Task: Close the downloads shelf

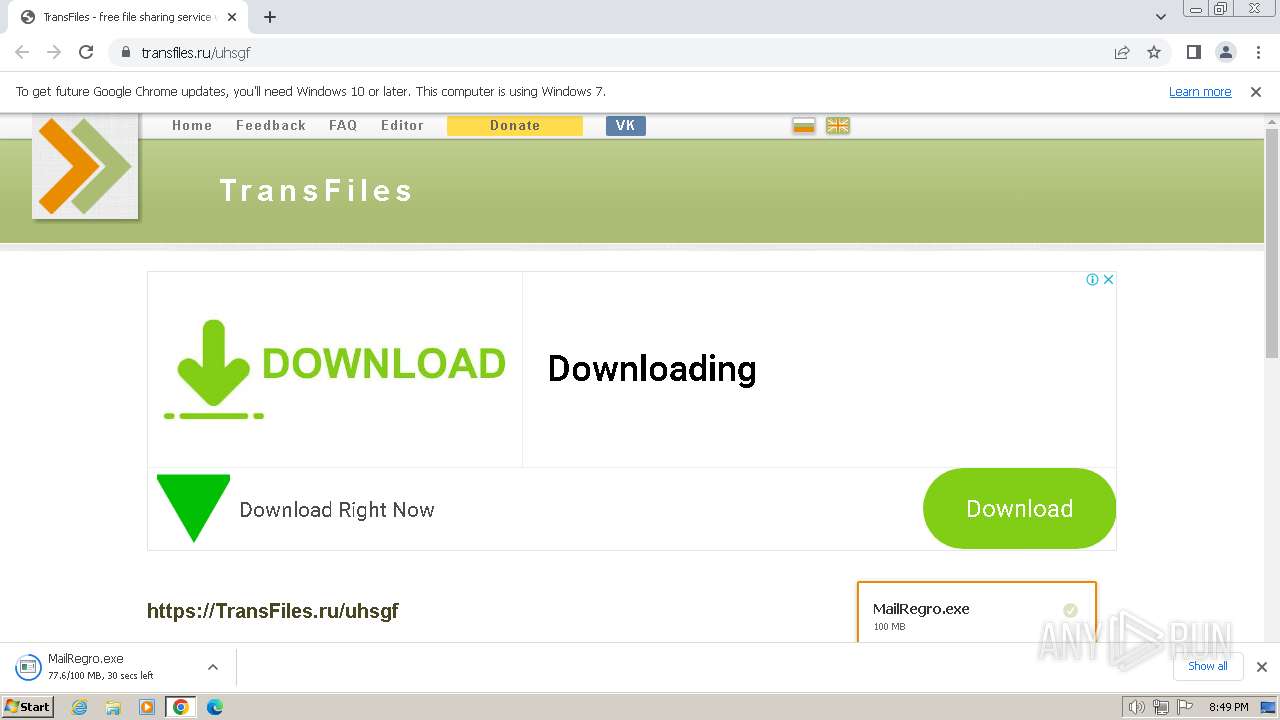Action: click(x=1261, y=667)
